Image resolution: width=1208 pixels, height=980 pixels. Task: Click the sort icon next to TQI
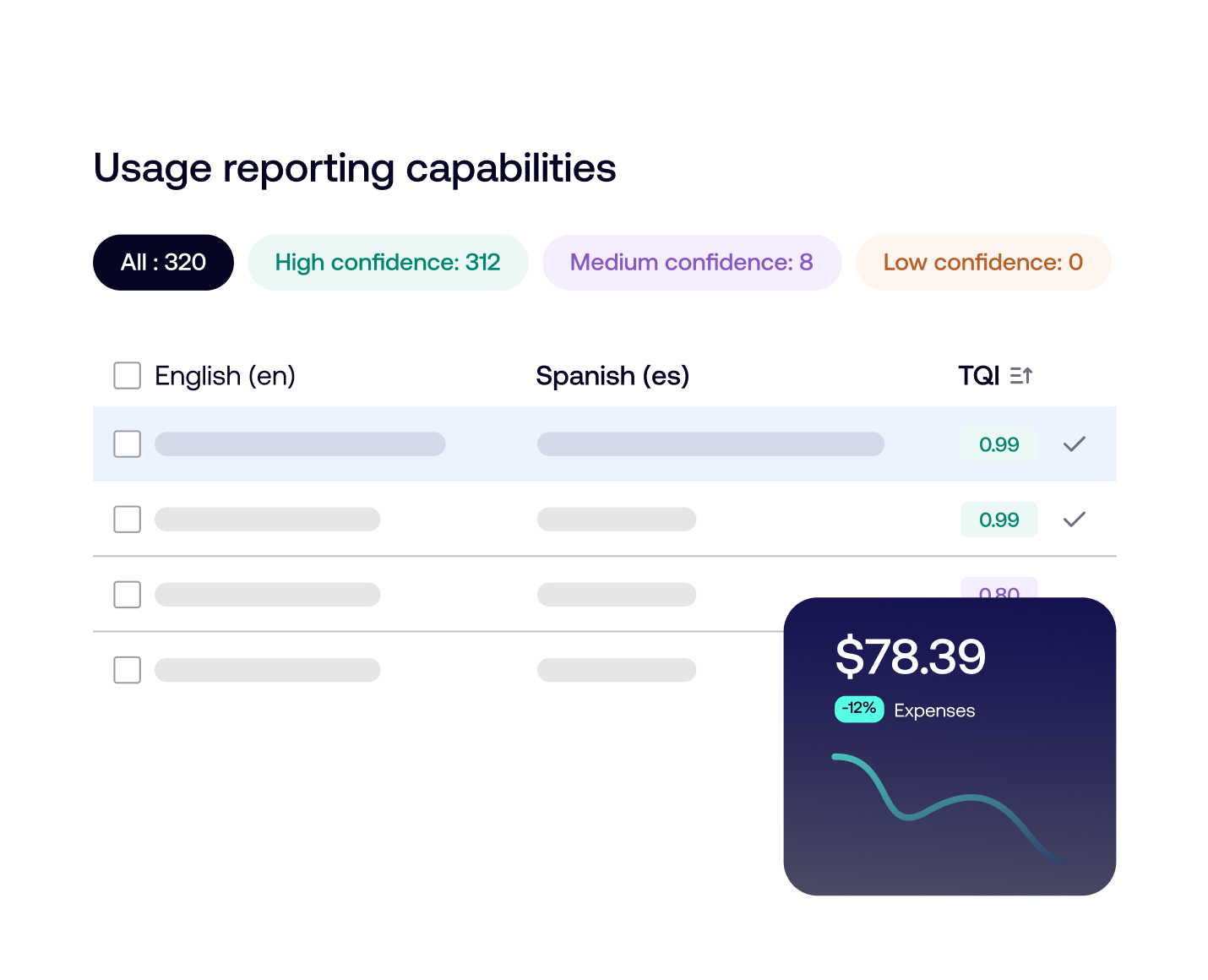[x=1021, y=376]
